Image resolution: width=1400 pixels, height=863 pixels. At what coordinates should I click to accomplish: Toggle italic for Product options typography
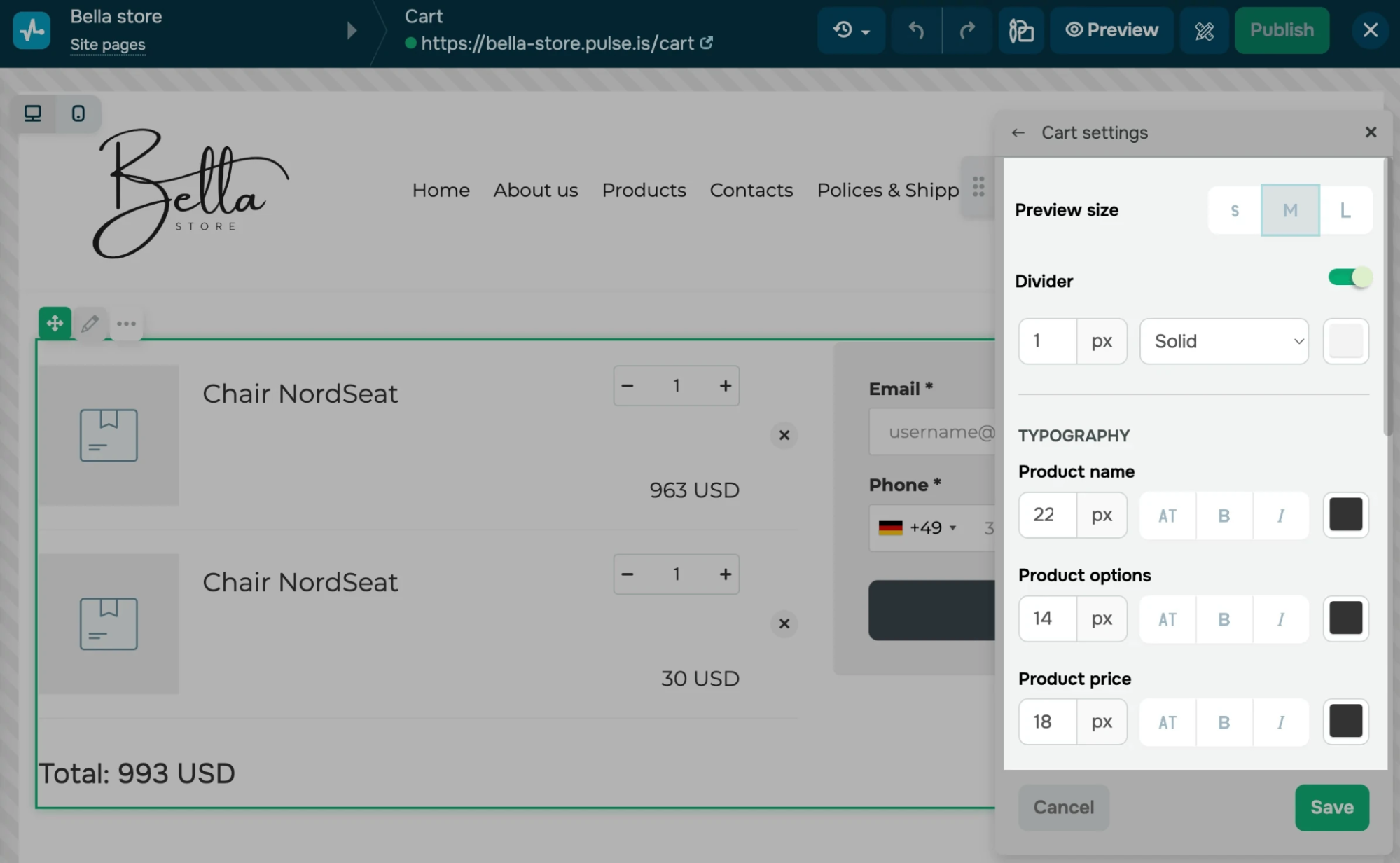coord(1280,619)
